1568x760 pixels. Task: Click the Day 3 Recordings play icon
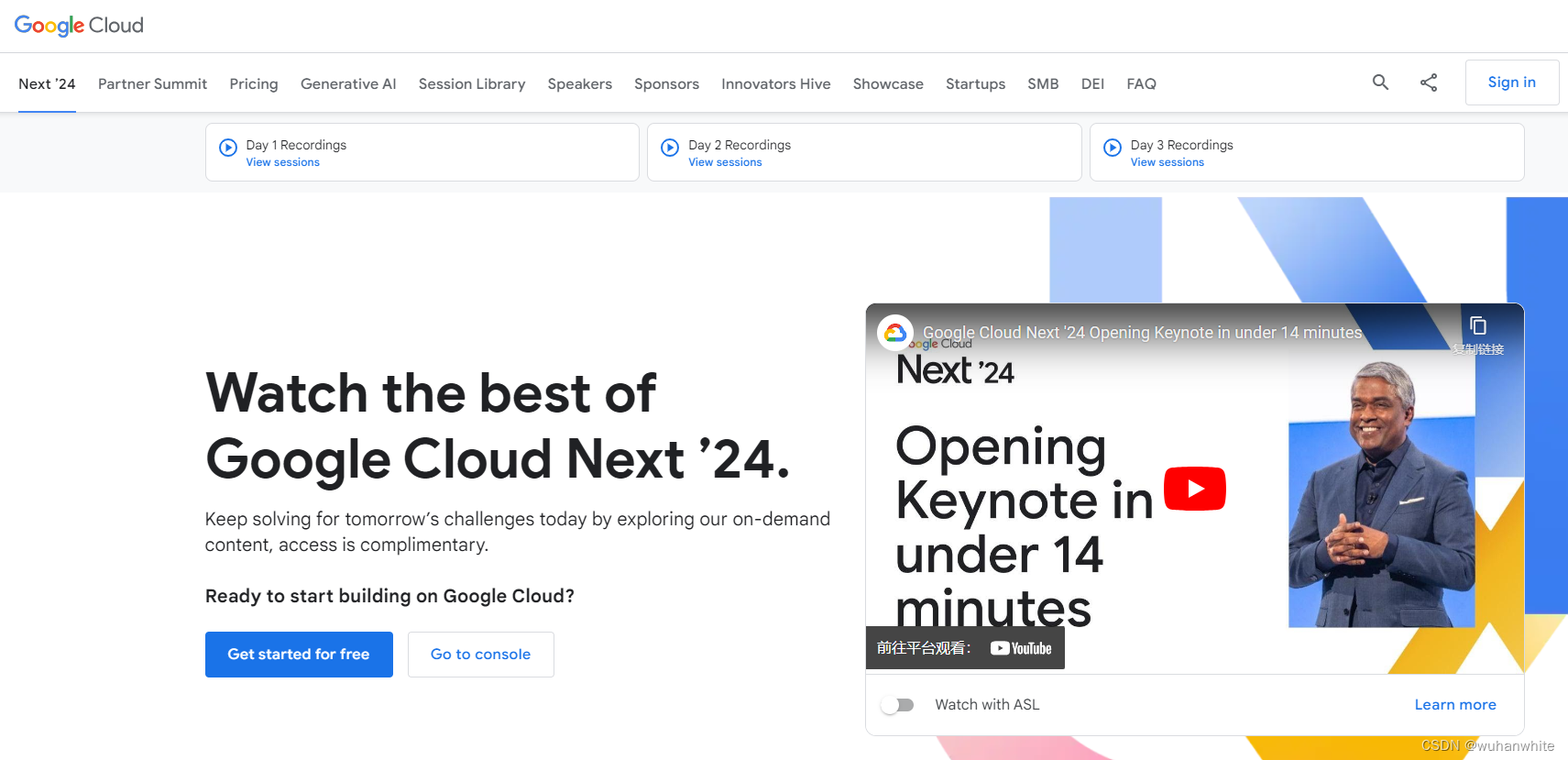point(1113,148)
